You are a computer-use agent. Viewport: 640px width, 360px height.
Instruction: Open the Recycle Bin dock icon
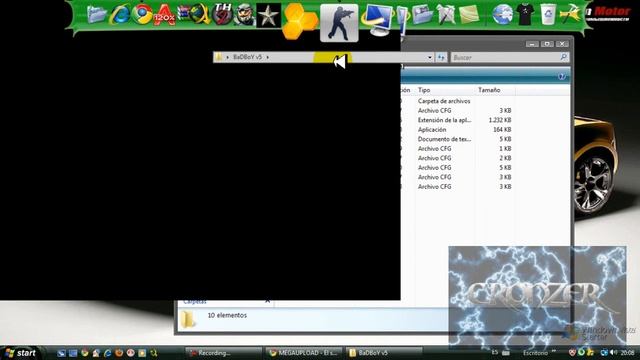pos(548,15)
